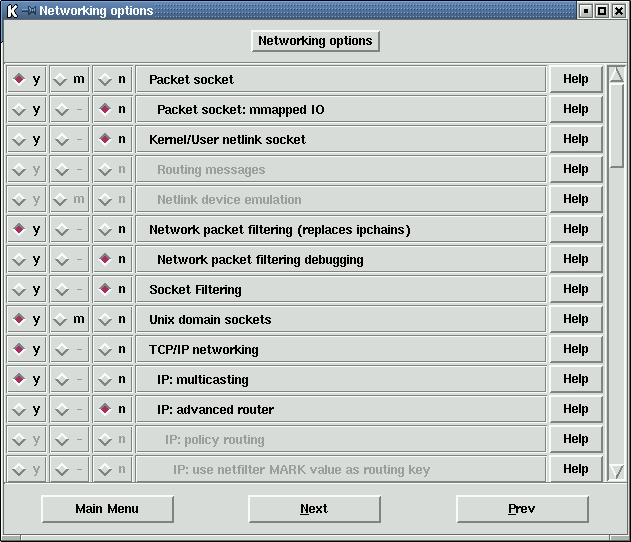Click the pin icon in the titlebar

click(x=30, y=11)
